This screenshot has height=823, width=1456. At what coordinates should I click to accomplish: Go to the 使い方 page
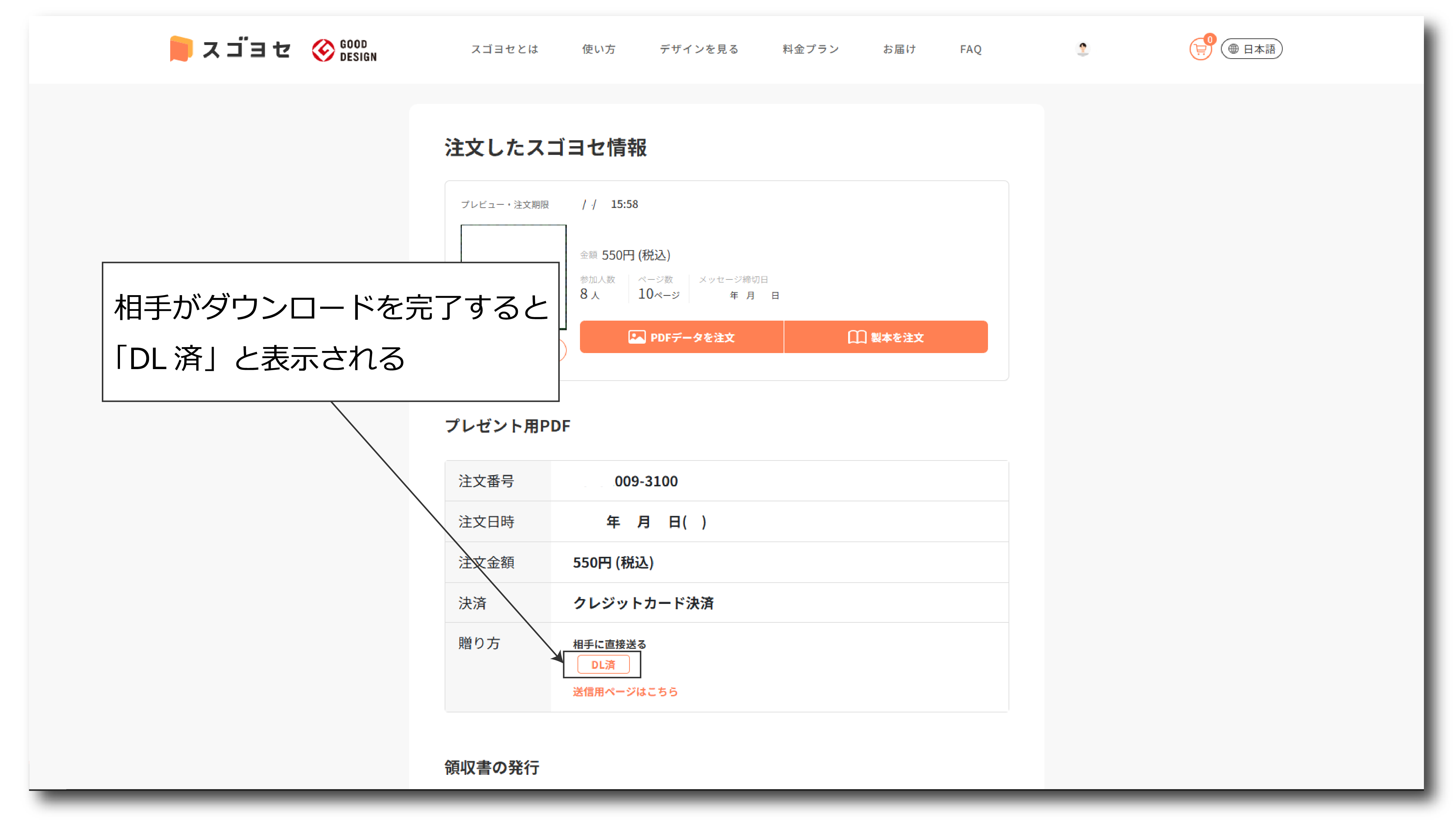(x=598, y=49)
